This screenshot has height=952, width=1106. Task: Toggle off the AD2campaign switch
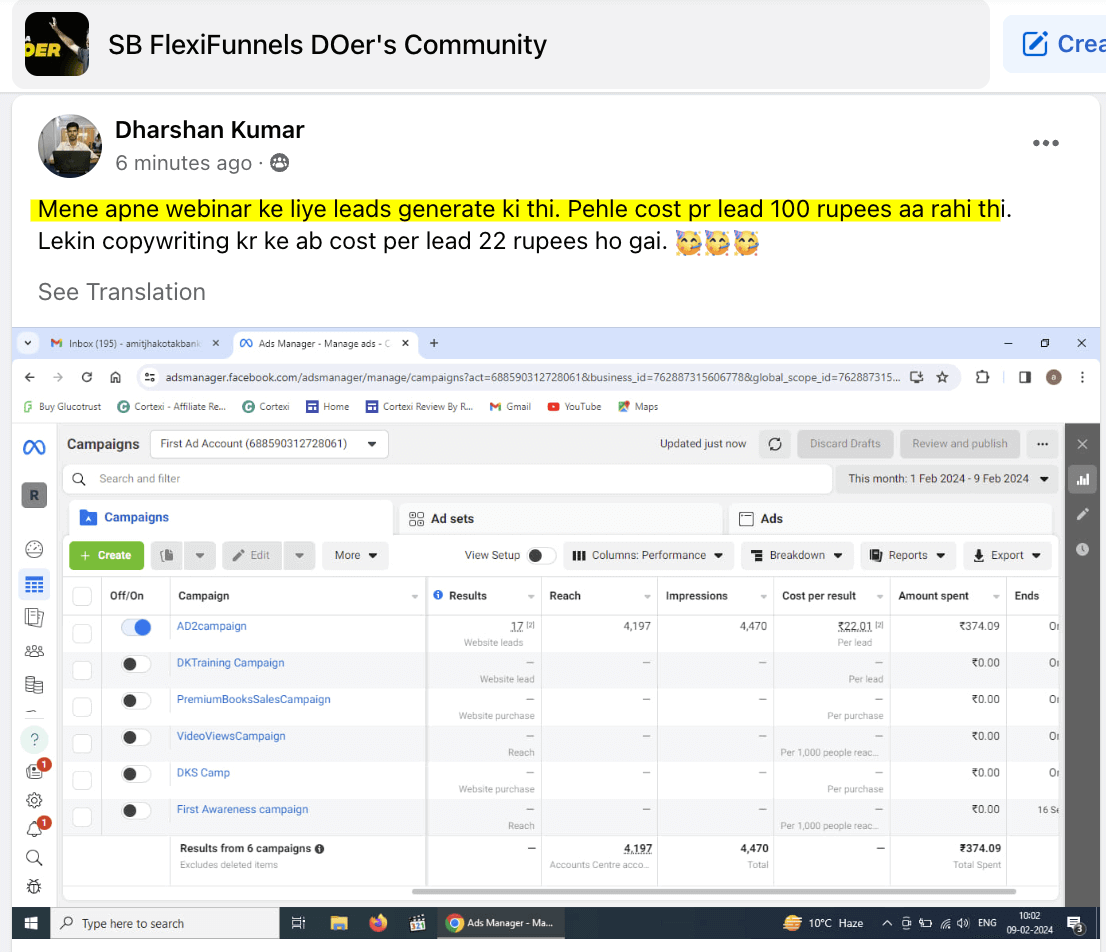(x=136, y=627)
